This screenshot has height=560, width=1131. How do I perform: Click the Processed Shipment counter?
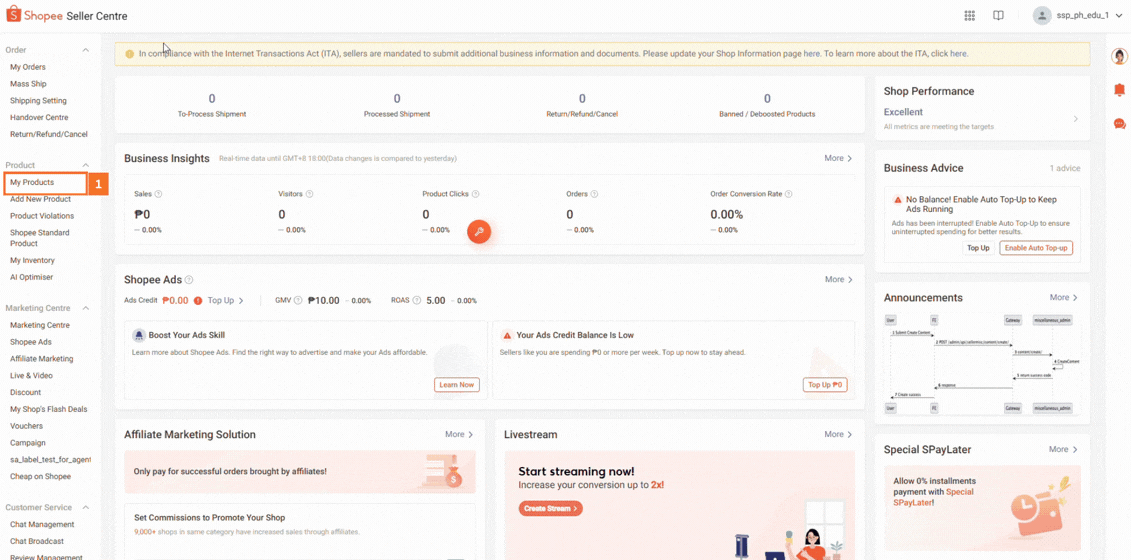[x=397, y=105]
